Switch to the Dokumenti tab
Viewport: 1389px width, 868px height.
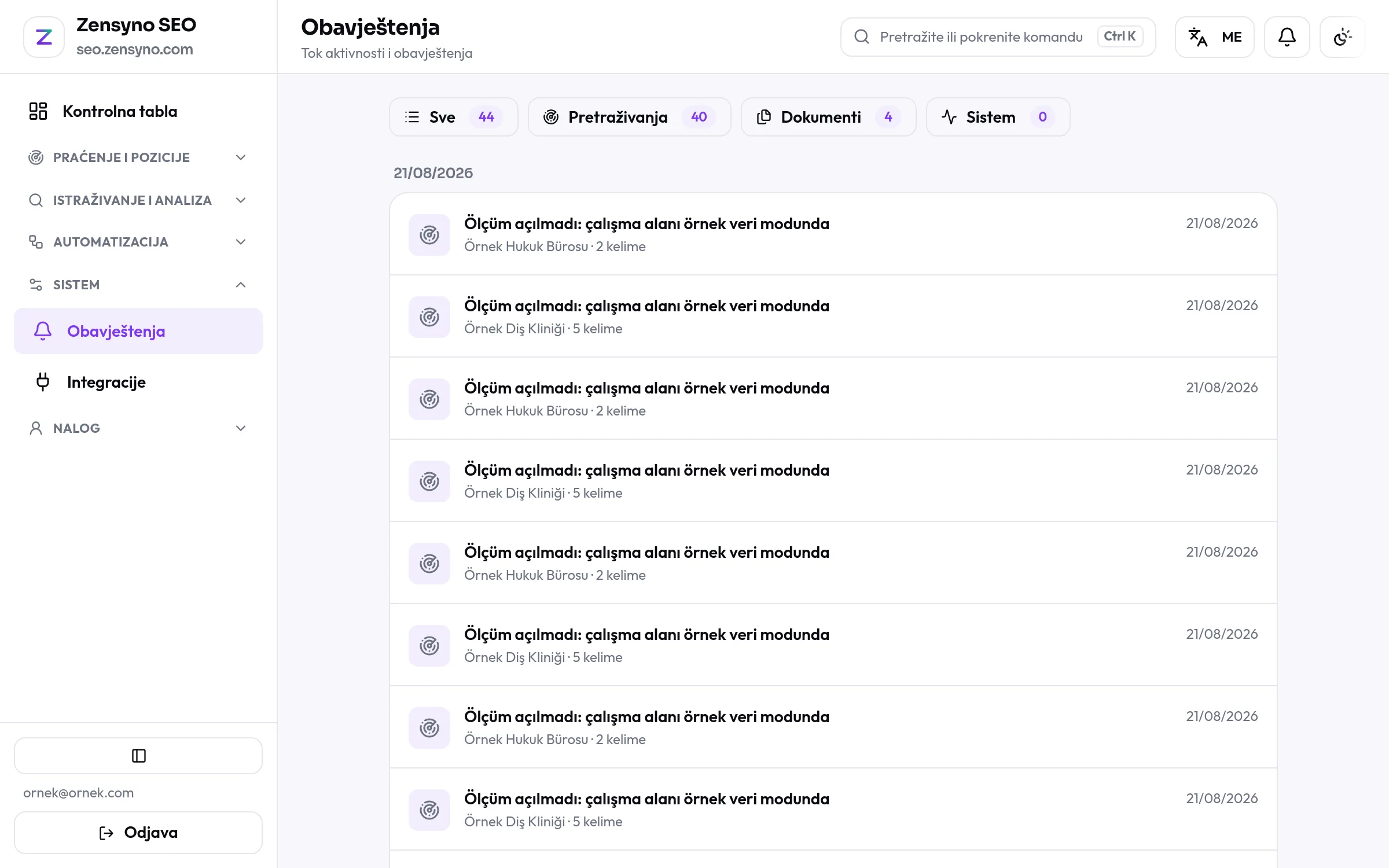(x=829, y=117)
